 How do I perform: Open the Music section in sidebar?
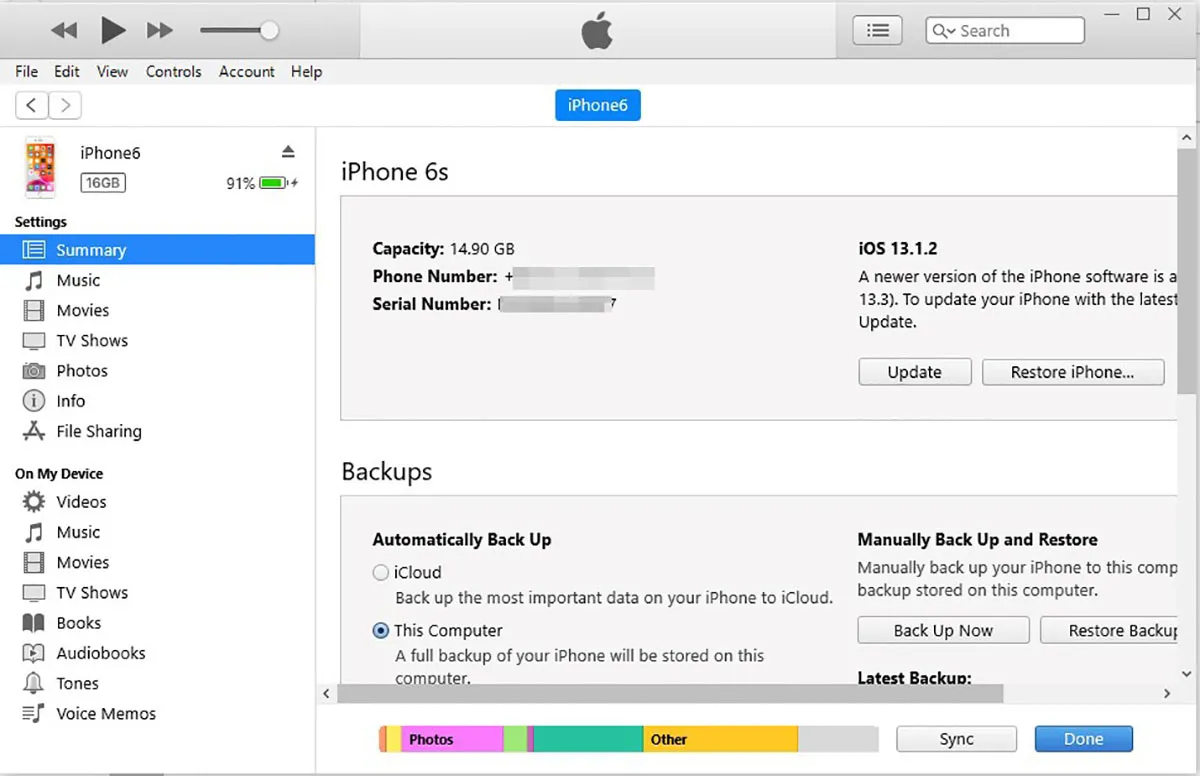[x=78, y=280]
